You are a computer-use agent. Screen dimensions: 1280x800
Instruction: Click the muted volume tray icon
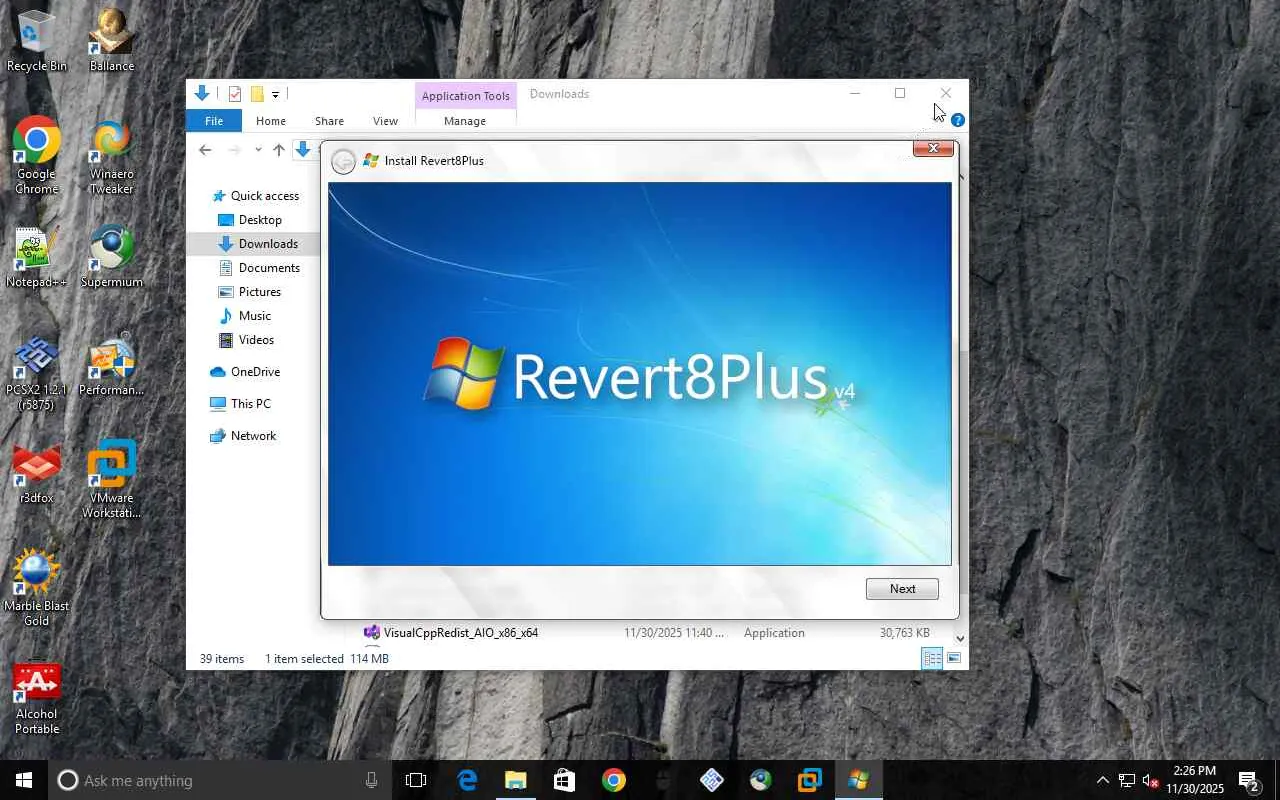coord(1150,780)
